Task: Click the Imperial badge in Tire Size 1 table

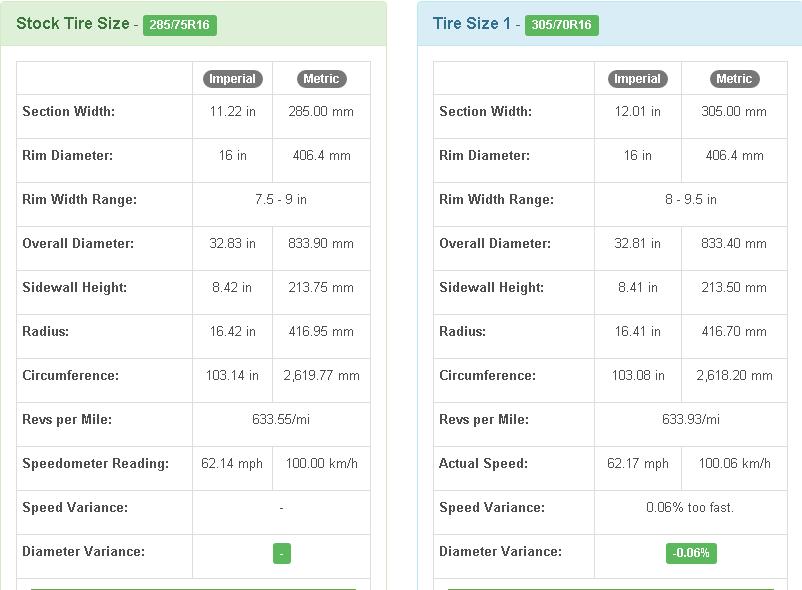Action: pos(637,79)
